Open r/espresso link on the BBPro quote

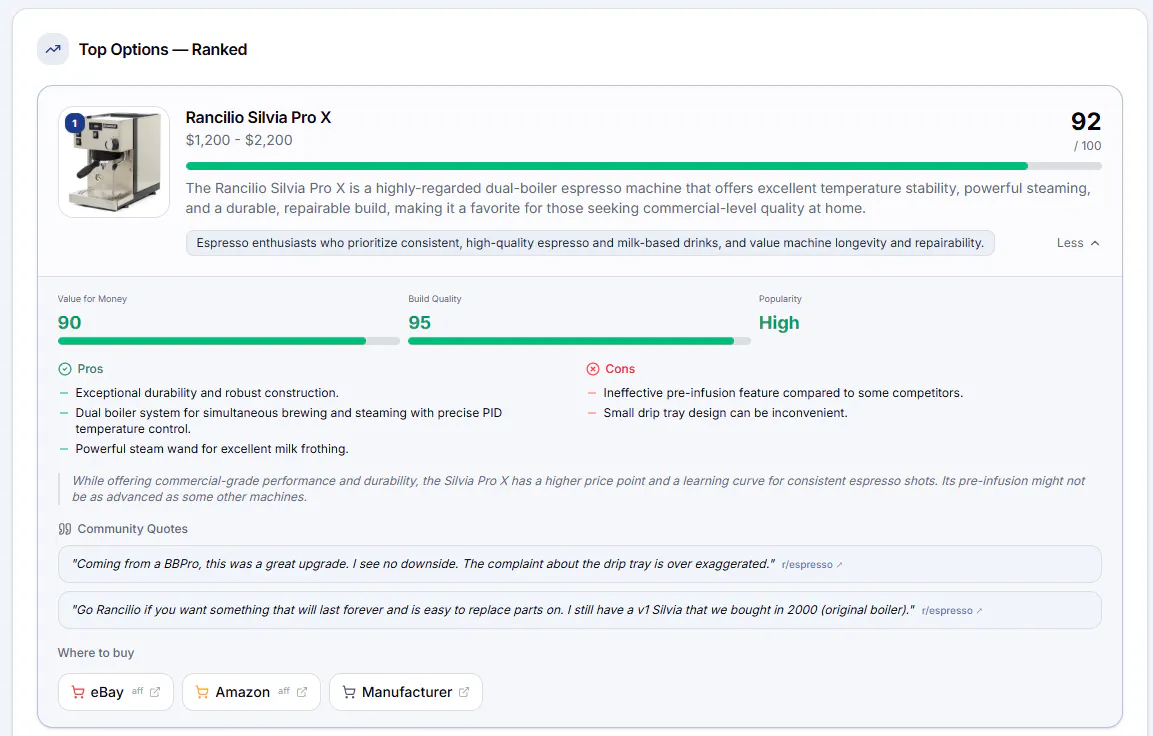pos(812,565)
